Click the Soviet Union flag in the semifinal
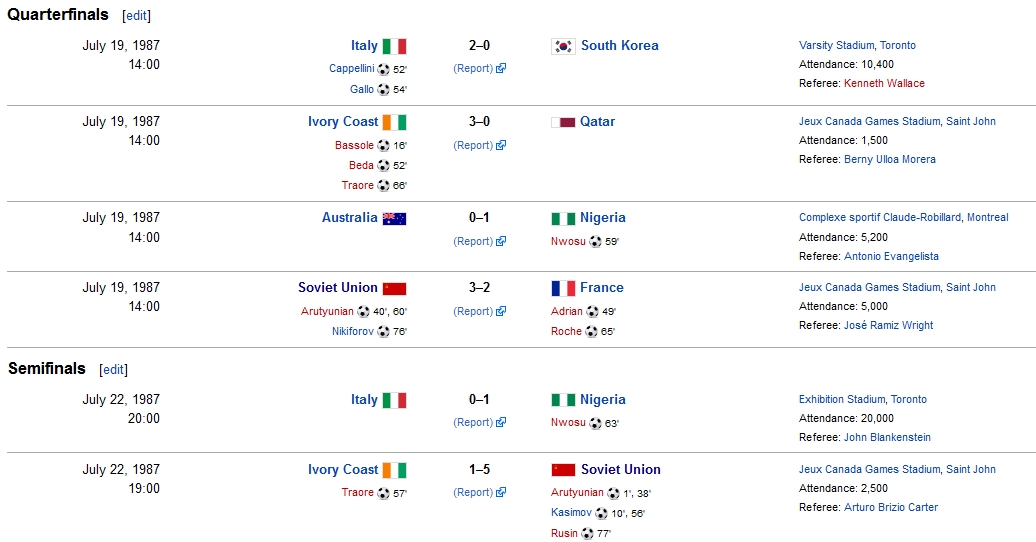The image size is (1036, 542). (563, 470)
